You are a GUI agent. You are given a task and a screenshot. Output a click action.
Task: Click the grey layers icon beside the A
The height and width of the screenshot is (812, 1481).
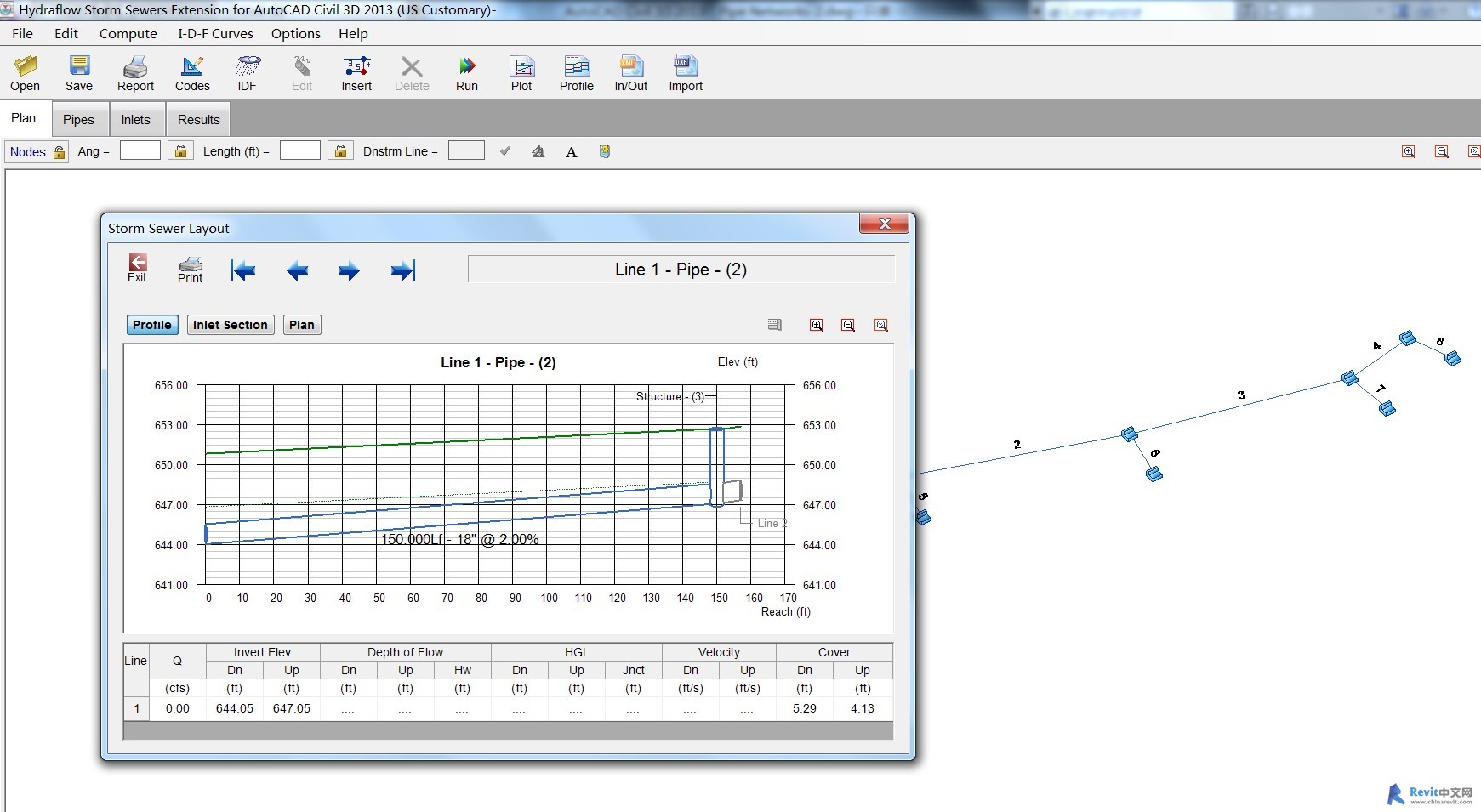click(x=538, y=151)
